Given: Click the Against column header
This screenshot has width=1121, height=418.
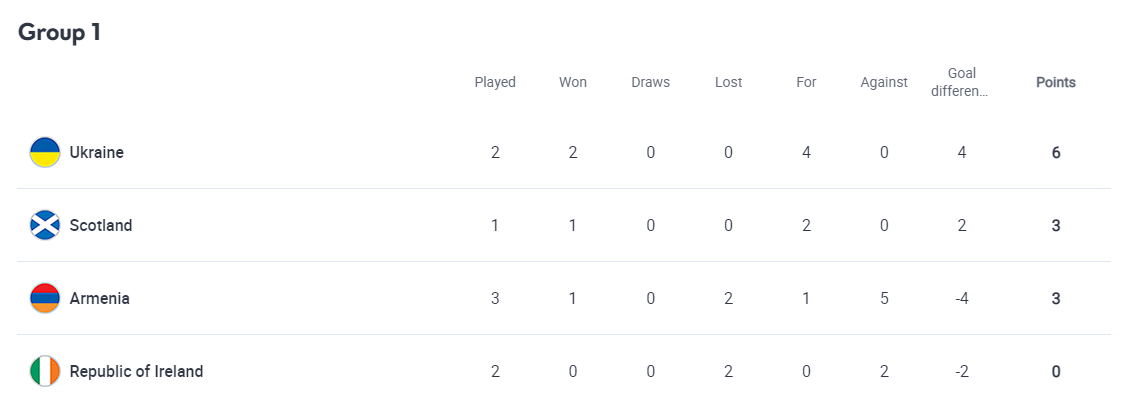Looking at the screenshot, I should [884, 82].
